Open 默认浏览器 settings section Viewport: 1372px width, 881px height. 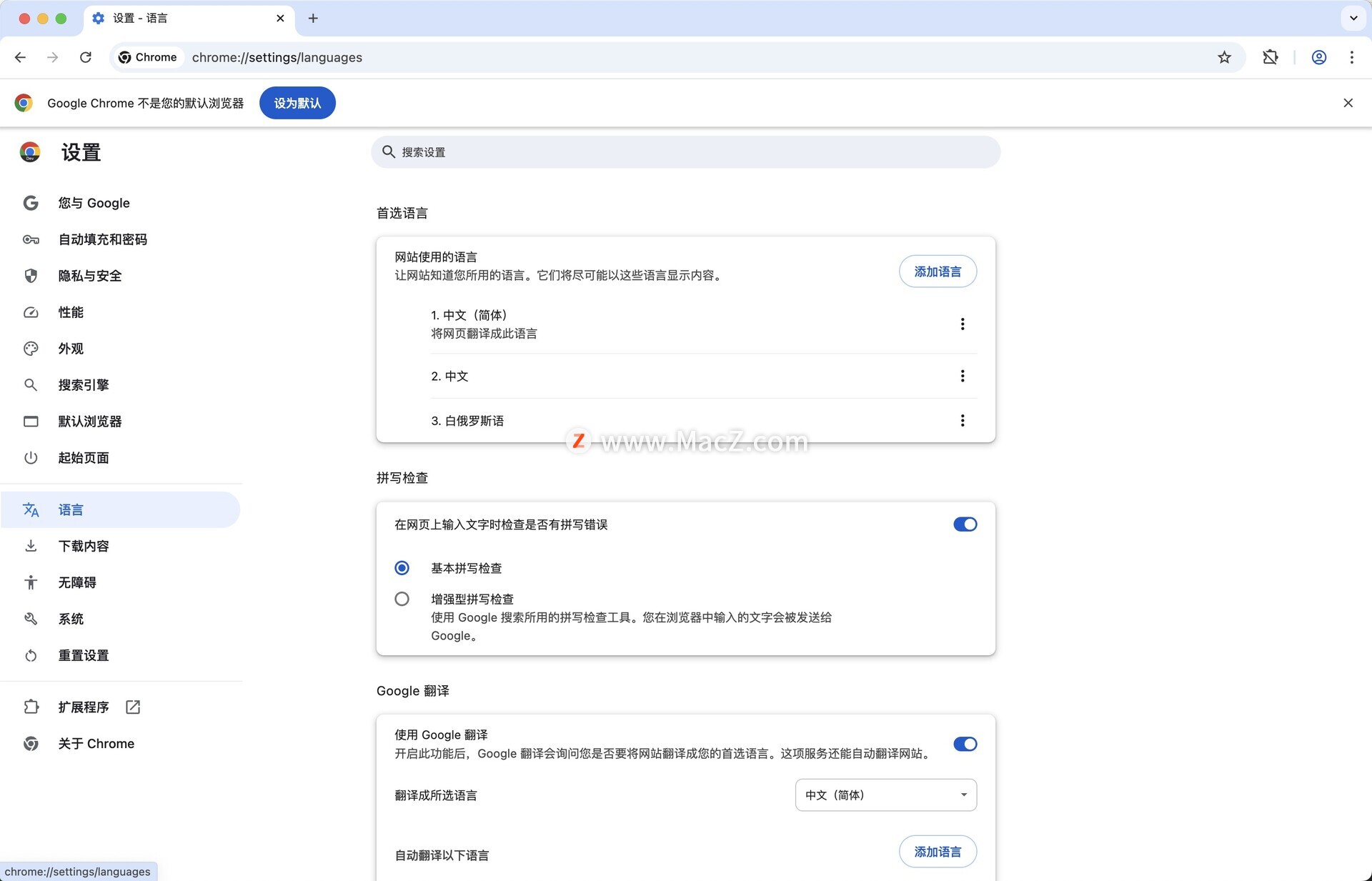point(120,422)
